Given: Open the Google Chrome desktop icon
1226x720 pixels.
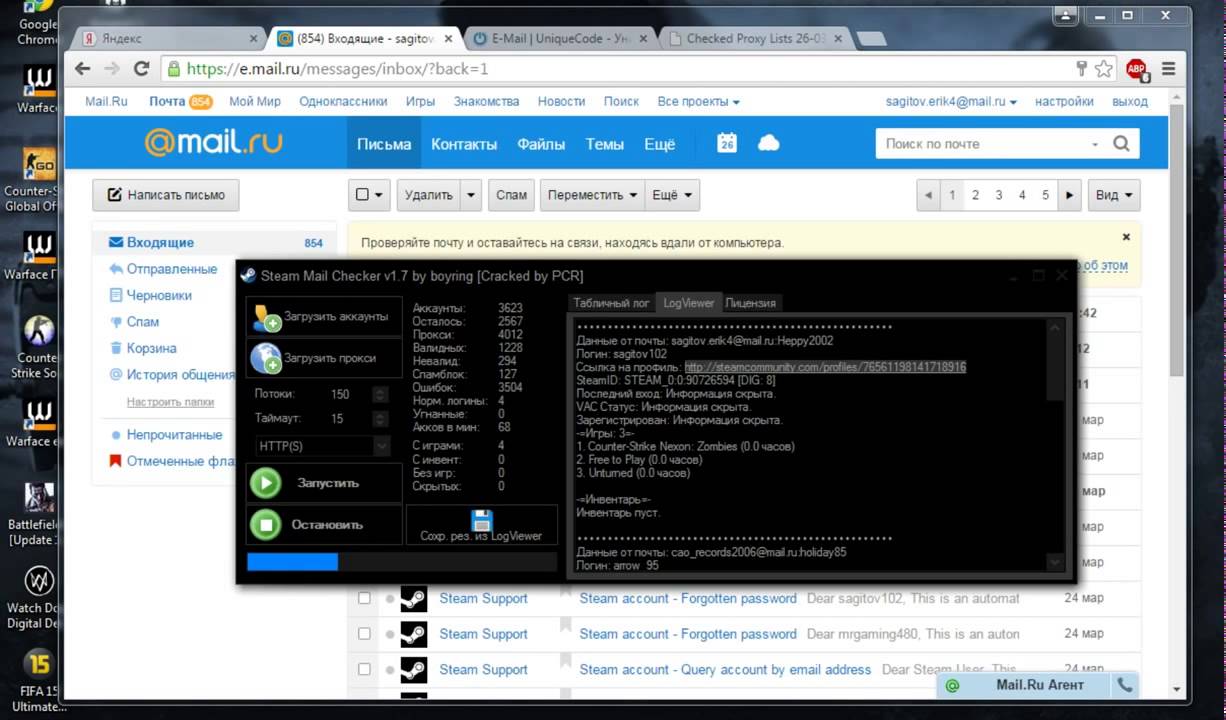Looking at the screenshot, I should click(38, 20).
